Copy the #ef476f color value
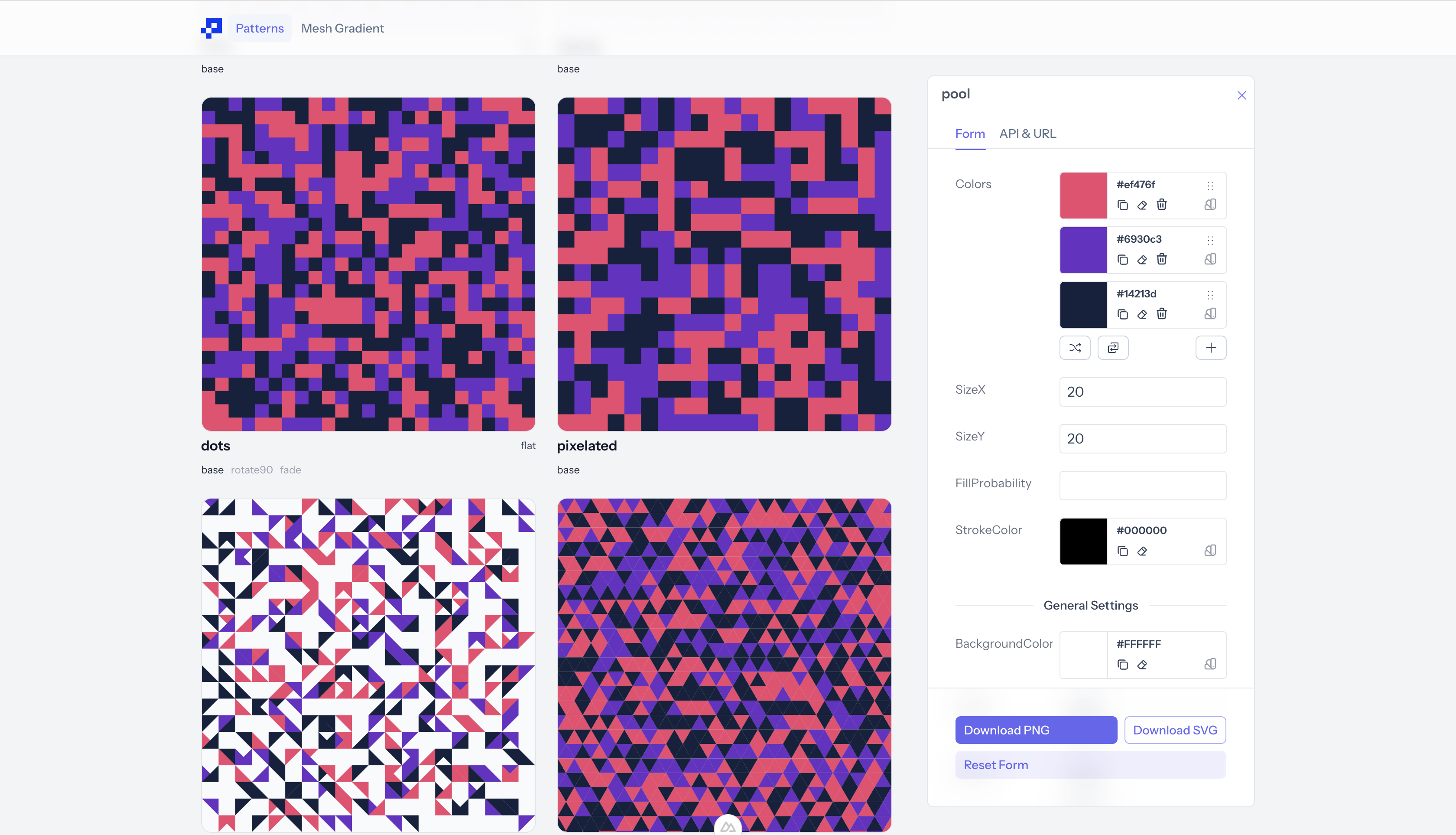Image resolution: width=1456 pixels, height=835 pixels. coord(1122,205)
